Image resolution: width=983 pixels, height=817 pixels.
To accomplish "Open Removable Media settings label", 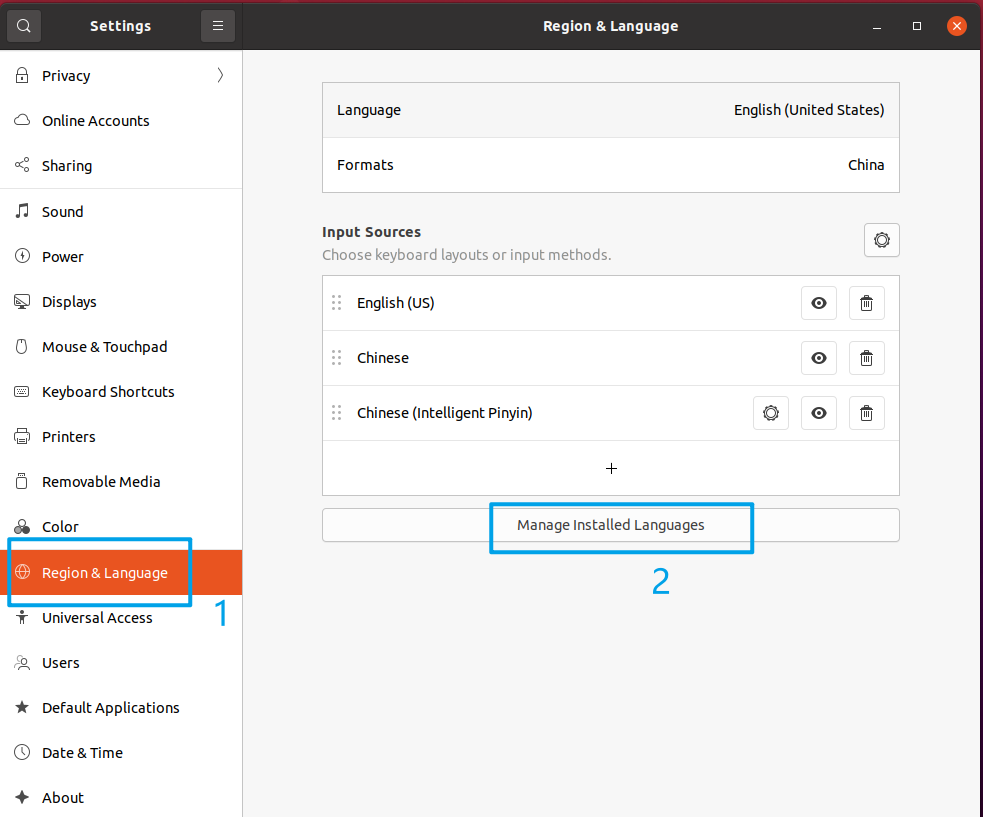I will [x=101, y=482].
